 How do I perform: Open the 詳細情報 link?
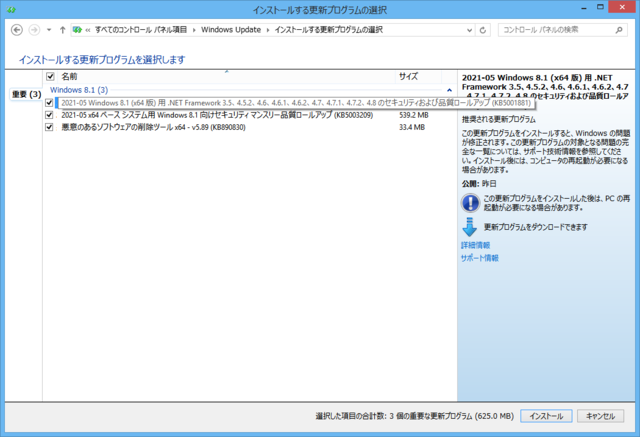476,245
